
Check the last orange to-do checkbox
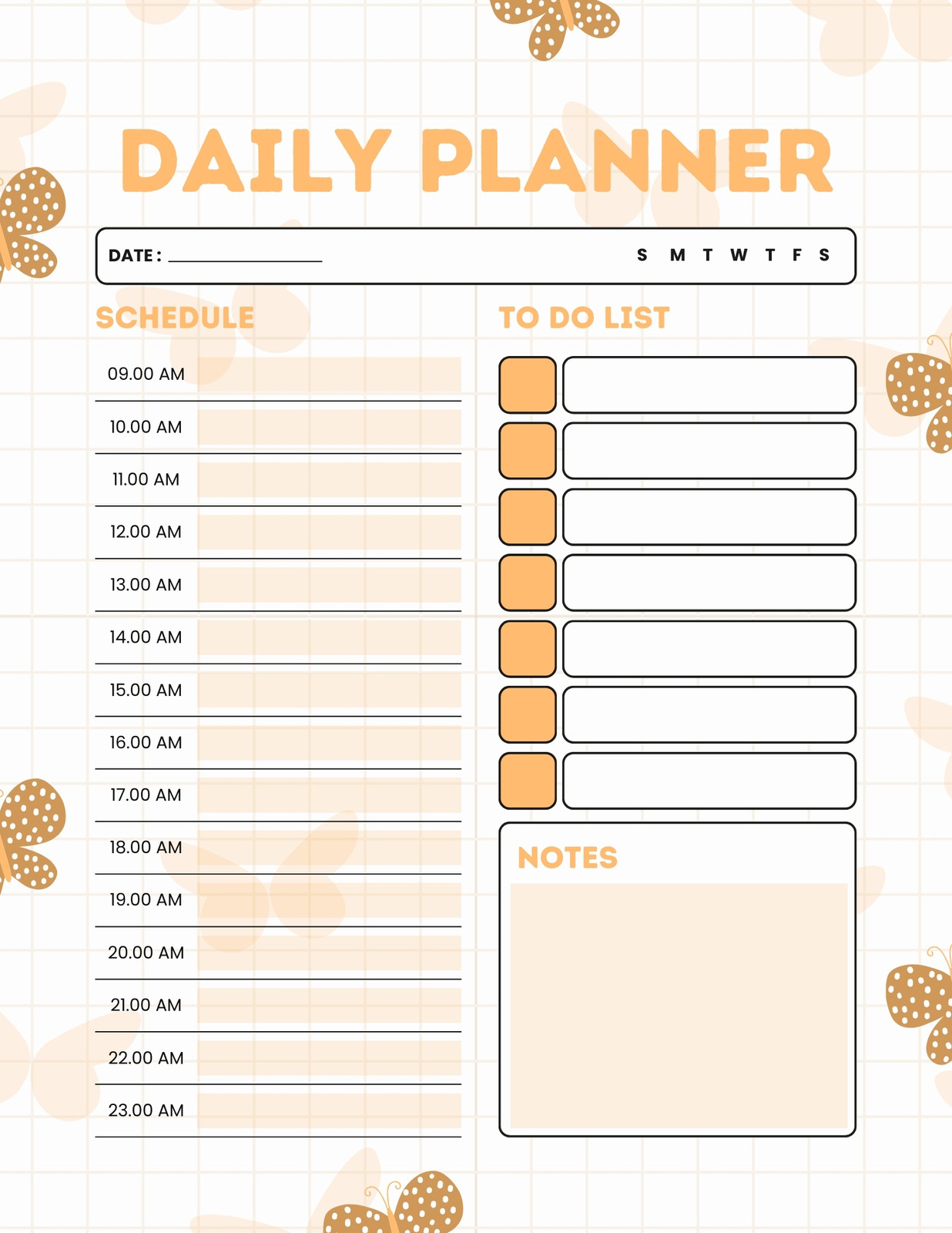click(x=528, y=781)
